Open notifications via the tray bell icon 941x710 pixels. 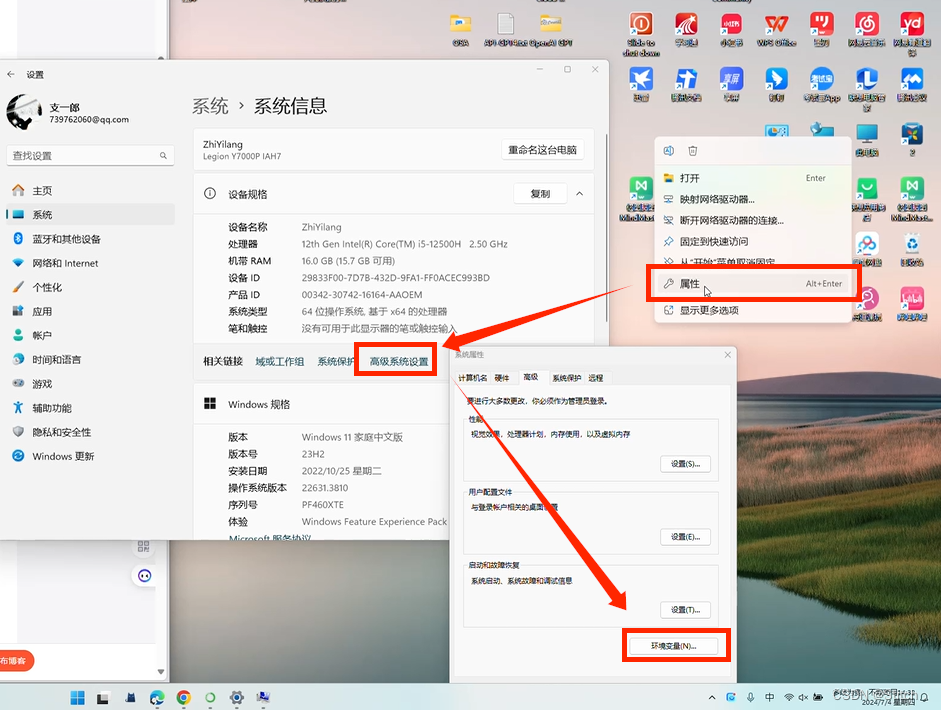click(925, 697)
